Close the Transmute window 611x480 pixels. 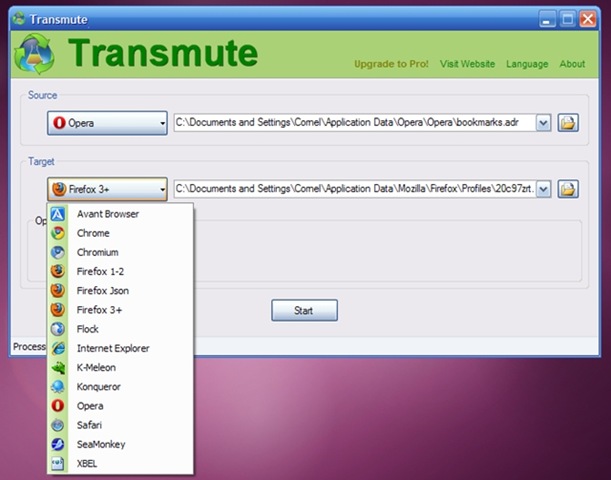(x=588, y=19)
